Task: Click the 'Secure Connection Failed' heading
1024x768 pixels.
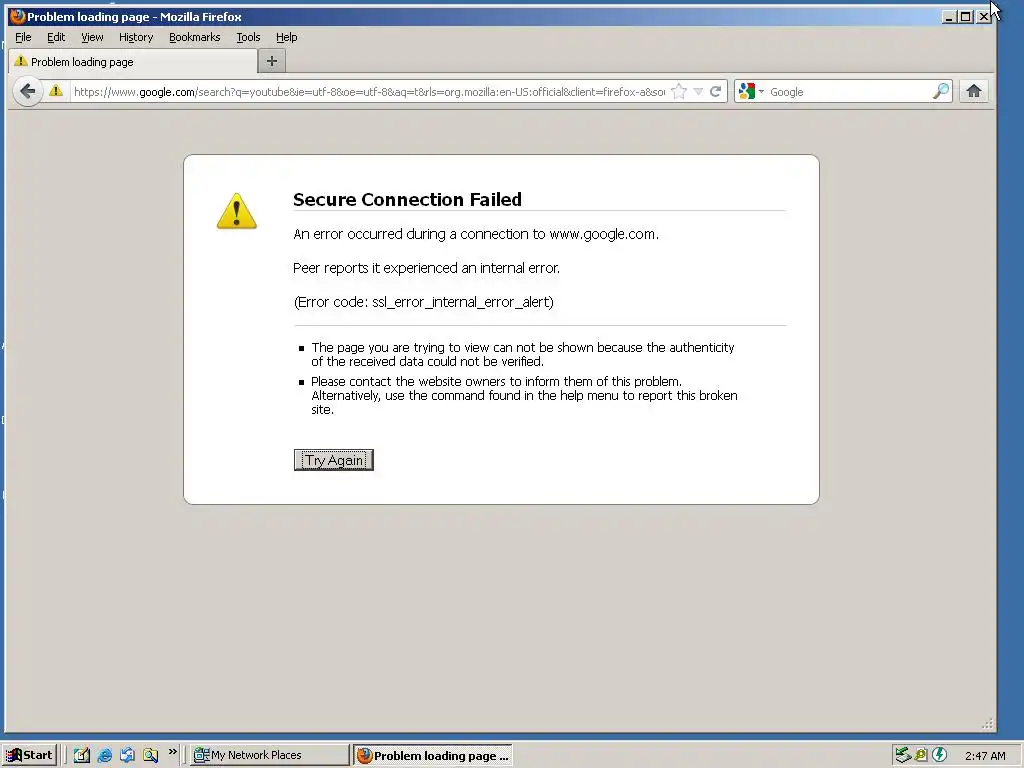Action: pyautogui.click(x=407, y=199)
